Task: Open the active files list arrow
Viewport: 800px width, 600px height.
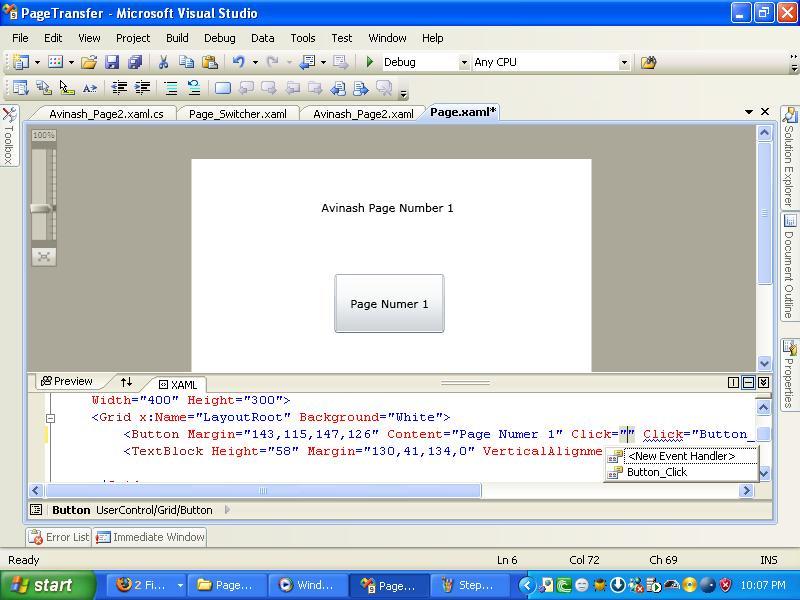Action: click(x=749, y=112)
